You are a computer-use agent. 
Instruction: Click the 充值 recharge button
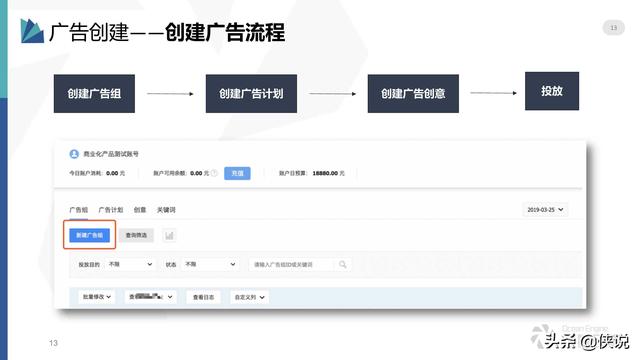pyautogui.click(x=237, y=173)
